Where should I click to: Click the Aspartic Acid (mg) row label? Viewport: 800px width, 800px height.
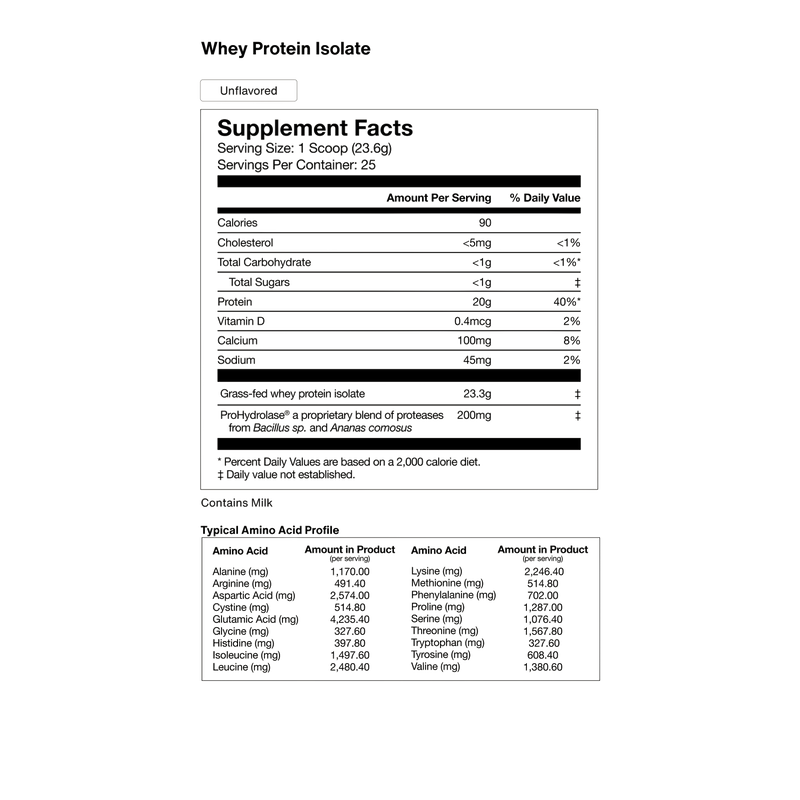(254, 595)
